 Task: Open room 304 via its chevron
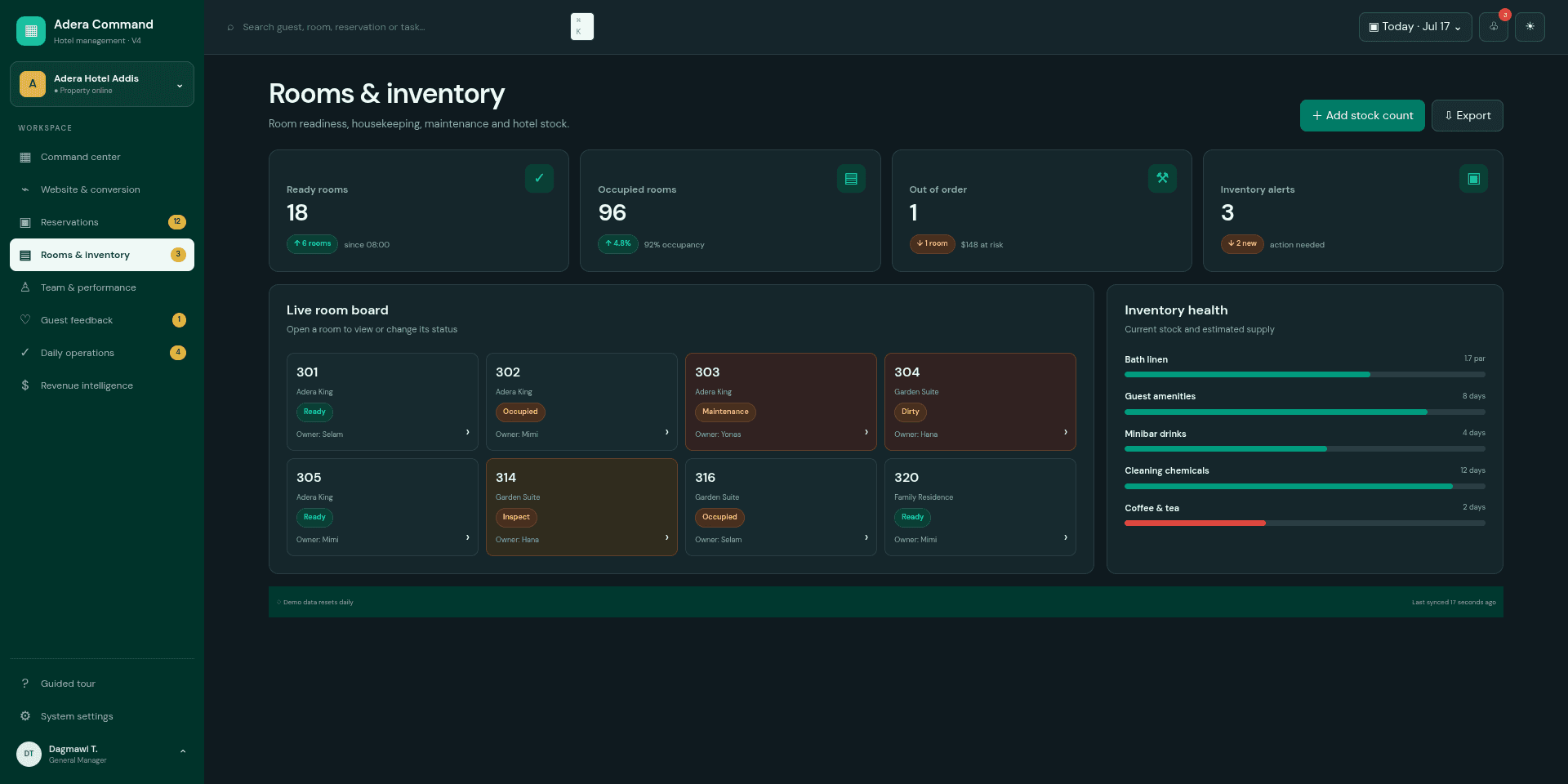pyautogui.click(x=1066, y=432)
